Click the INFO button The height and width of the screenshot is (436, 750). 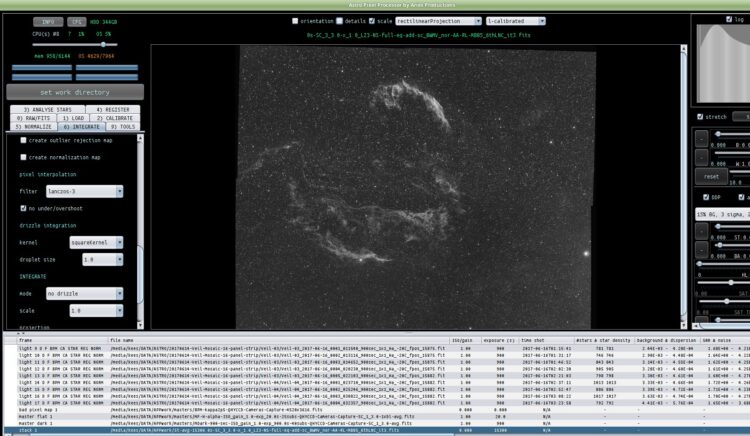click(48, 22)
